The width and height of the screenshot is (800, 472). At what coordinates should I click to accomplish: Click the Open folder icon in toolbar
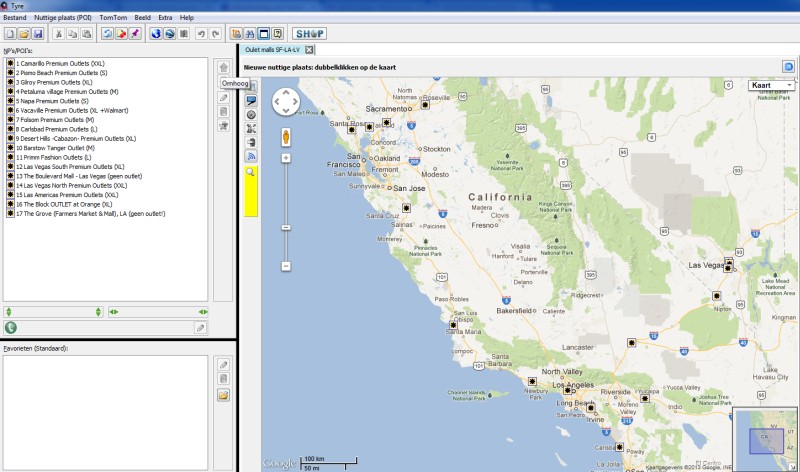[24, 34]
